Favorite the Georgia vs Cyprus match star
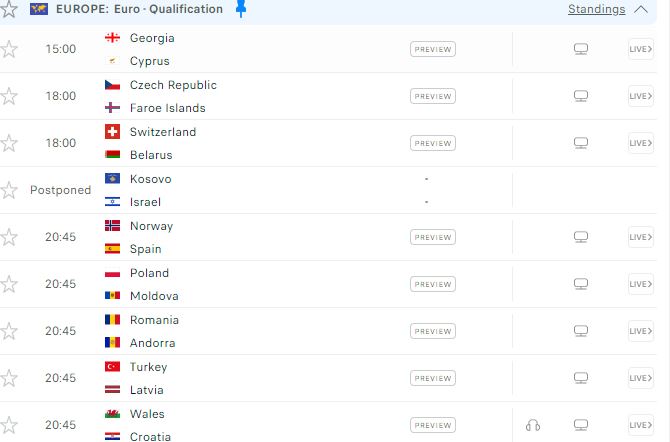 tap(9, 49)
